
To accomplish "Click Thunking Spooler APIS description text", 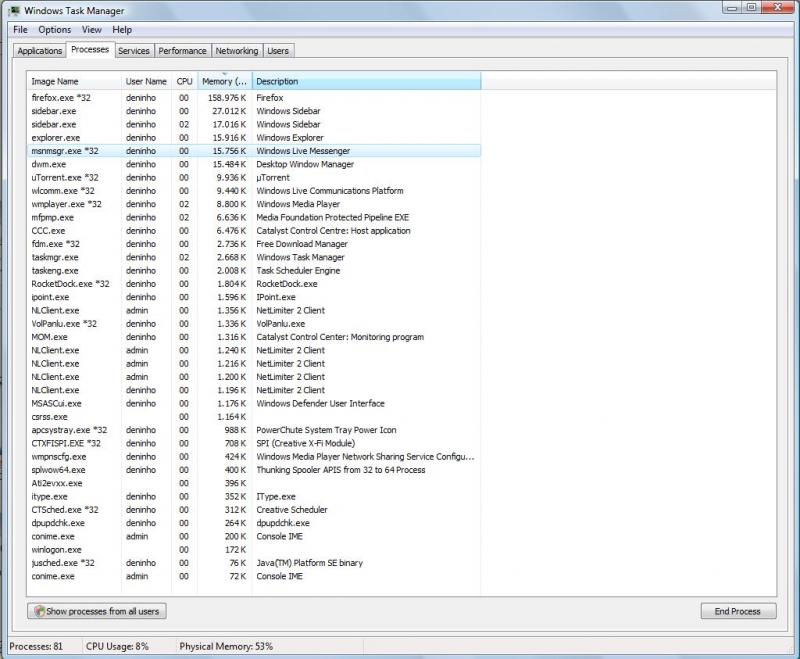I will tap(340, 470).
